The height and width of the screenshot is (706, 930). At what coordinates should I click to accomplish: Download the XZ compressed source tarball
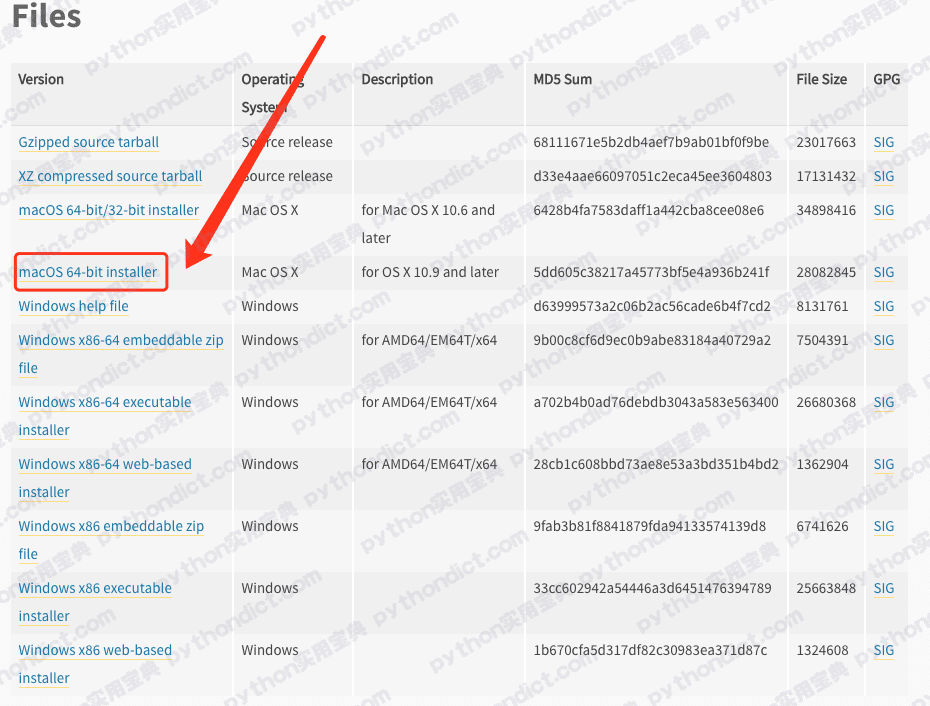(x=110, y=176)
